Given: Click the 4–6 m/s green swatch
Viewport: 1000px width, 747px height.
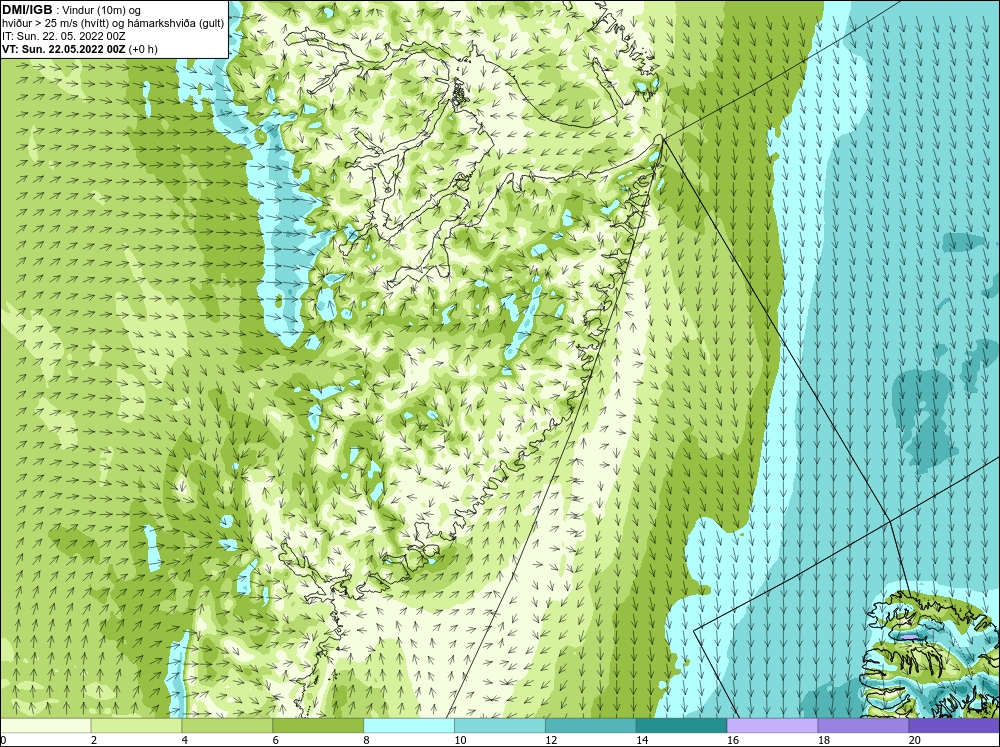Looking at the screenshot, I should [227, 725].
